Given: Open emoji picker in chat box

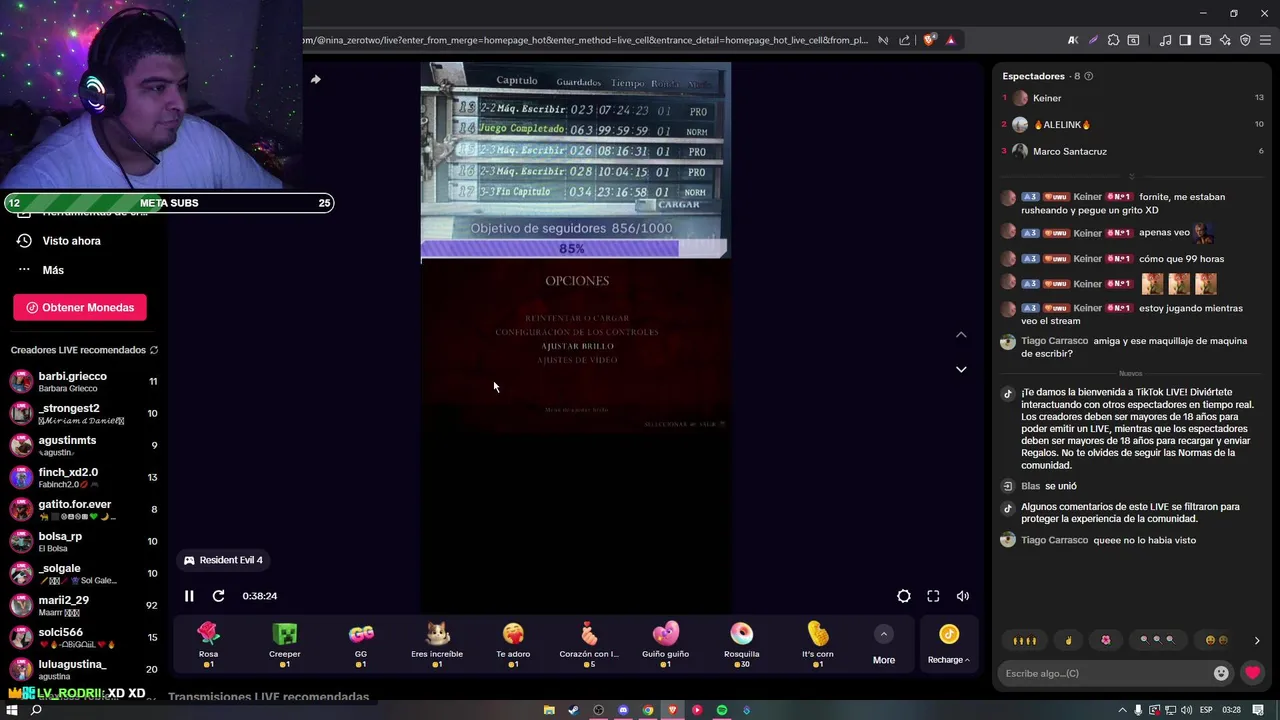Looking at the screenshot, I should pyautogui.click(x=1221, y=673).
